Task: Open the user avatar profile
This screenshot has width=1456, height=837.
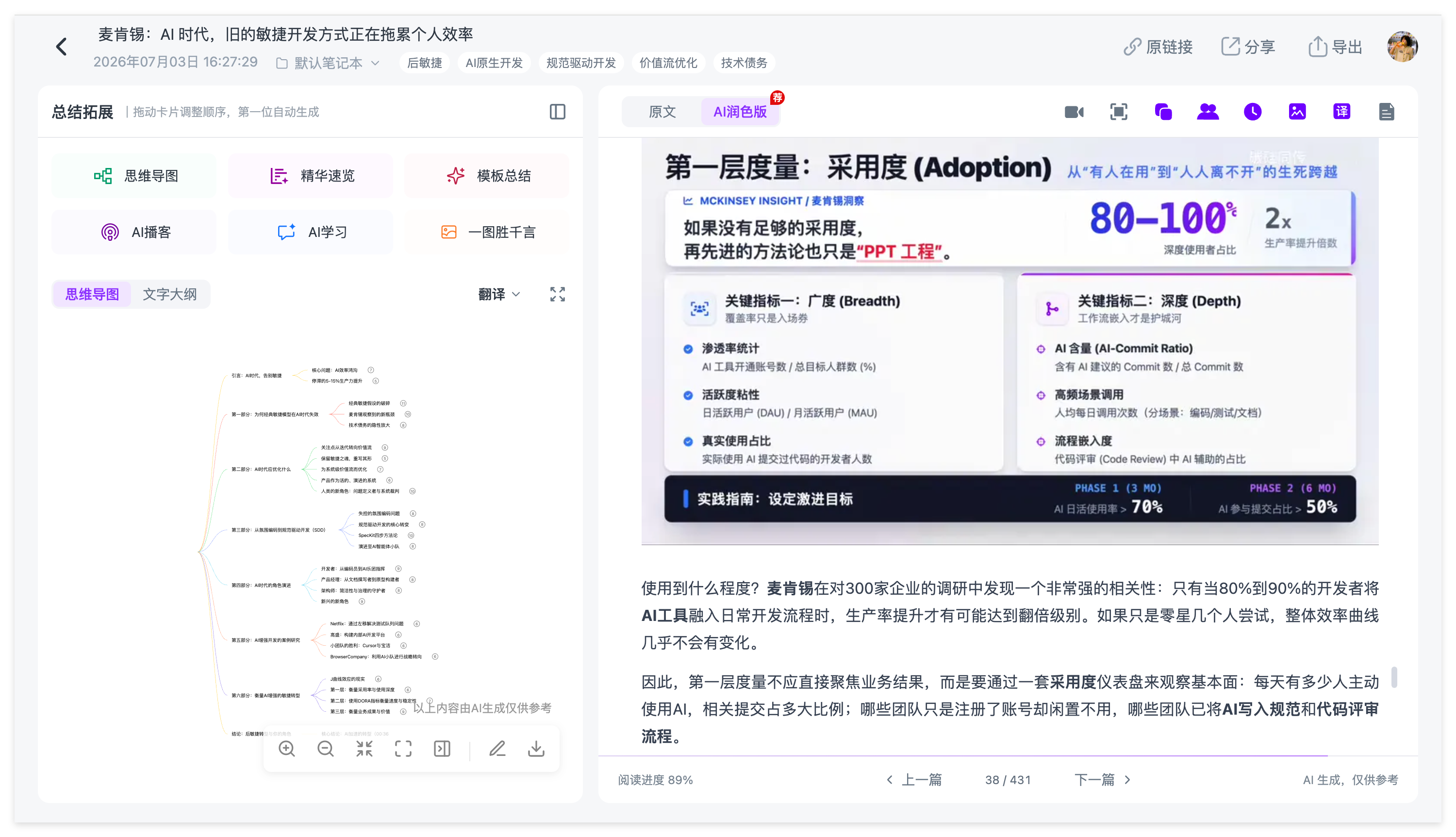Action: pos(1402,47)
